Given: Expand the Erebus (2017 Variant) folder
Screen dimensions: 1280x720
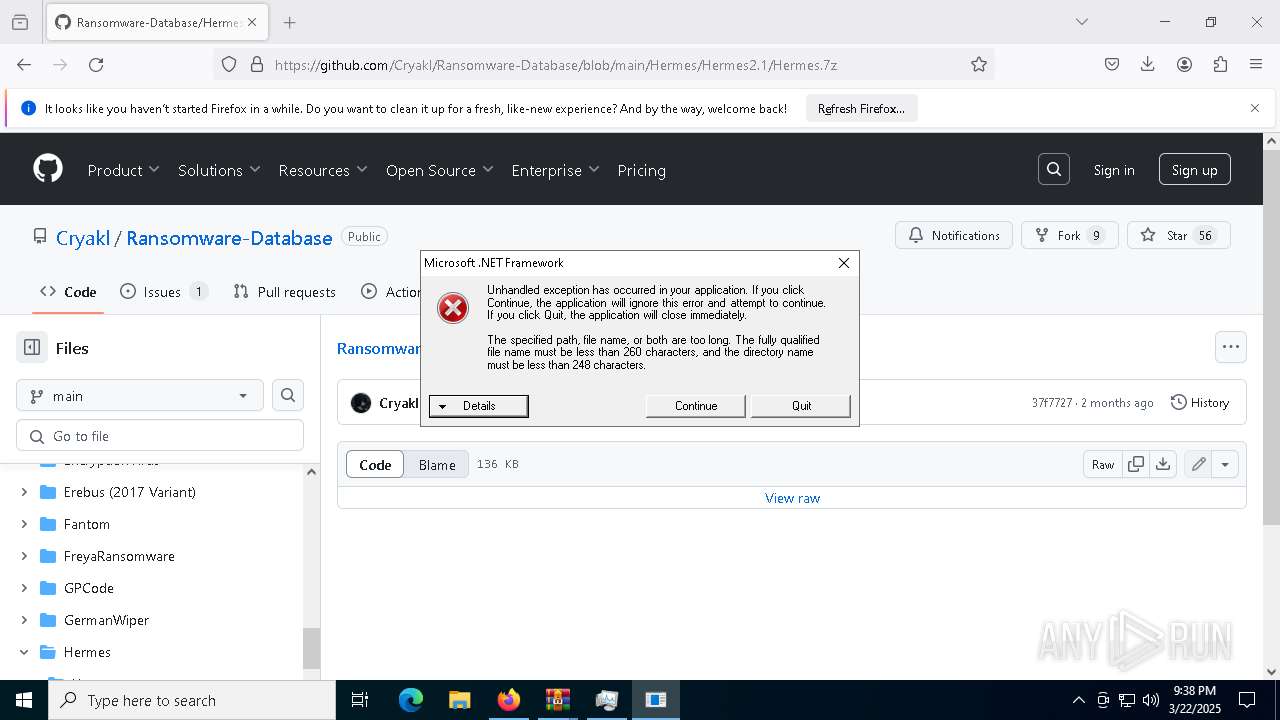Looking at the screenshot, I should [24, 492].
